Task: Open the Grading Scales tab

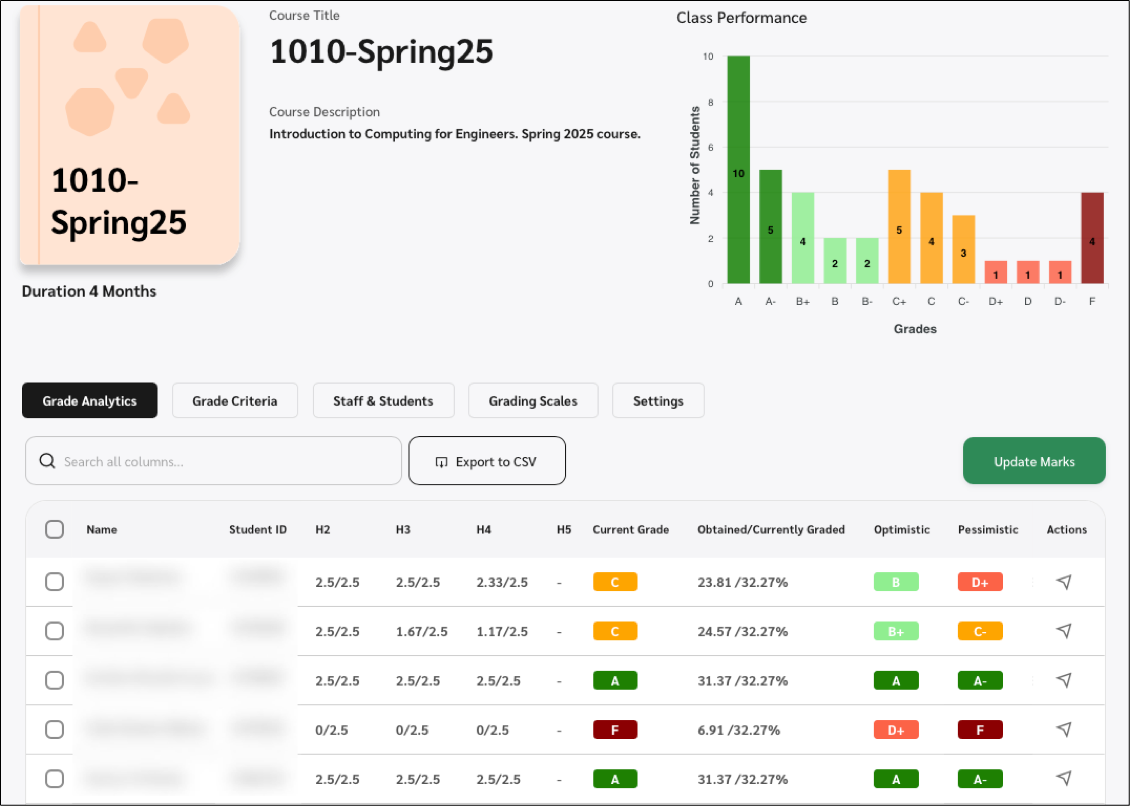Action: [532, 401]
